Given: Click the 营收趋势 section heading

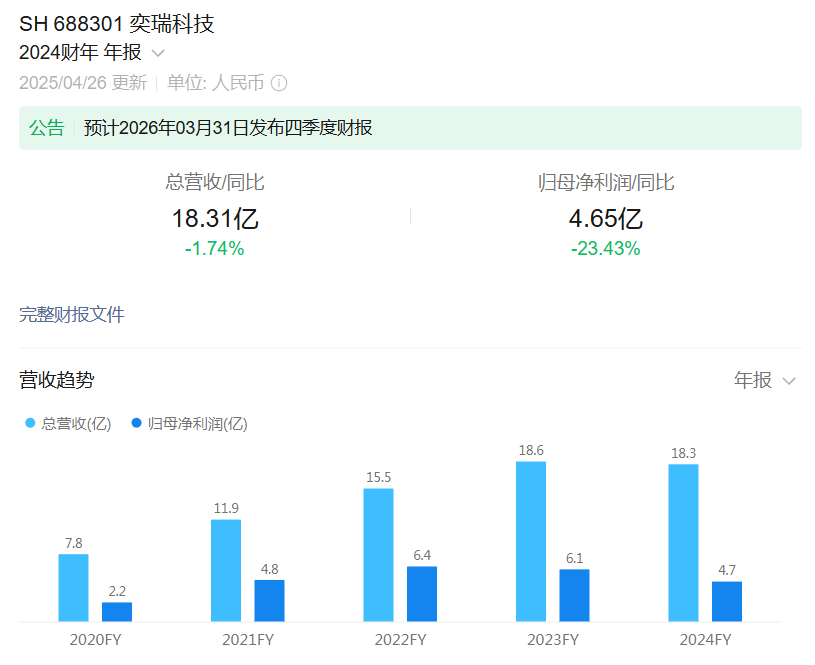Looking at the screenshot, I should coord(57,380).
